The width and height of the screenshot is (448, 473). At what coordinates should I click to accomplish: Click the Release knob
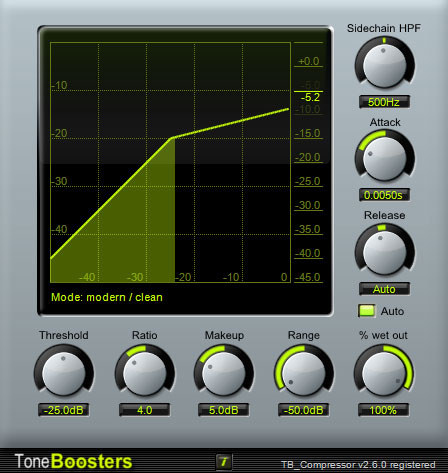(384, 252)
